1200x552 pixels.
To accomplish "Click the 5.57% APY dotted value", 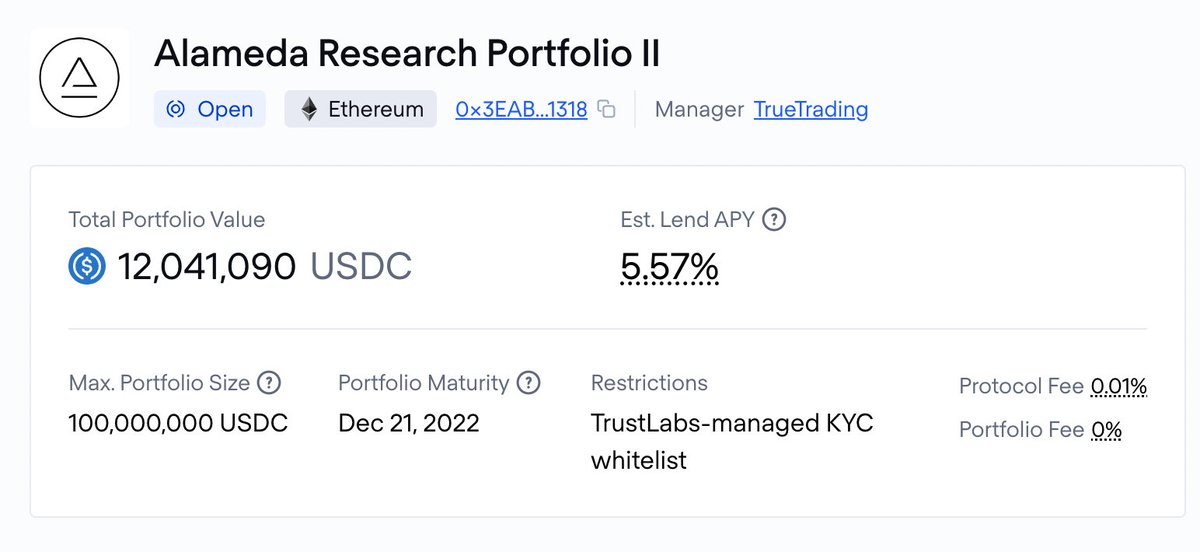I will pos(669,267).
